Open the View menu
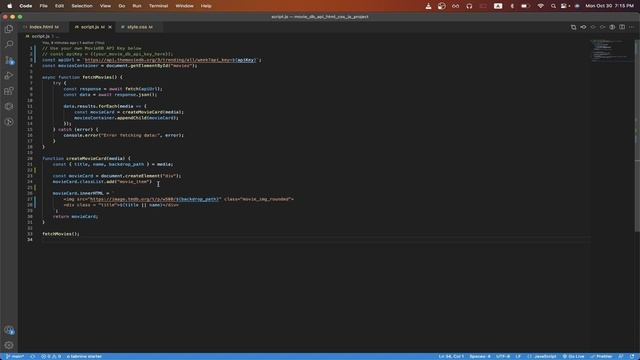640x360 pixels. [105, 6]
